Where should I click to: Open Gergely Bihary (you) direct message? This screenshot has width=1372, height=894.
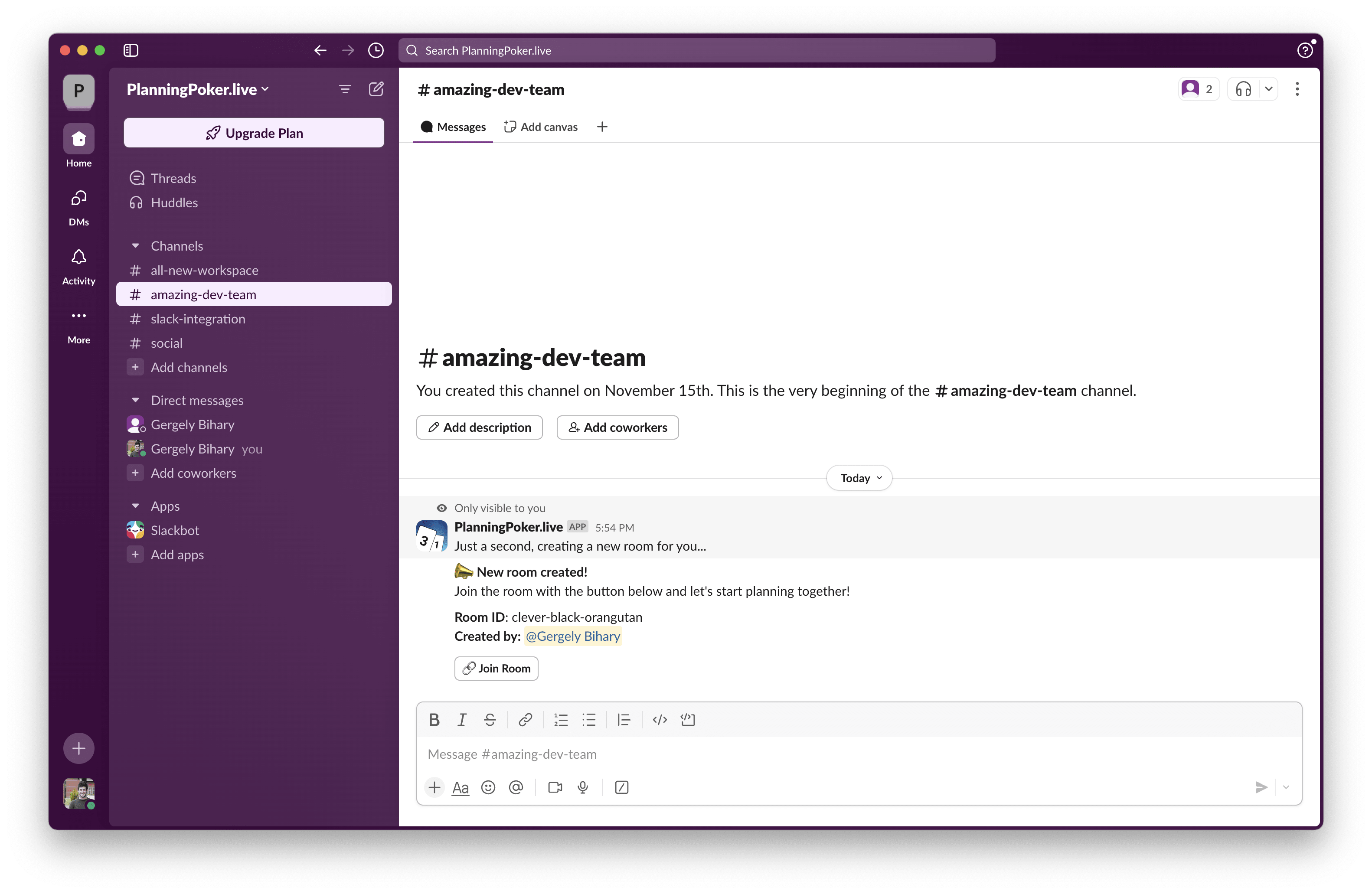click(x=254, y=448)
